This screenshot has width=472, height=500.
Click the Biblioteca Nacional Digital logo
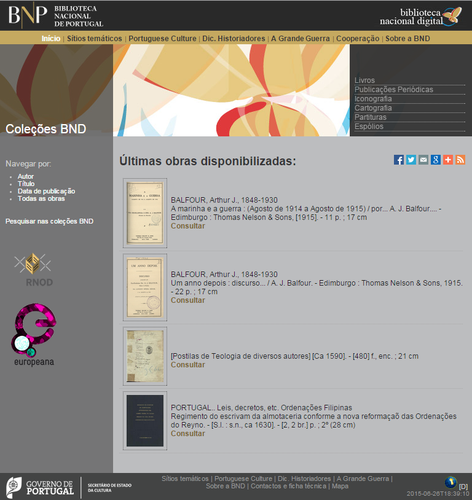point(421,17)
